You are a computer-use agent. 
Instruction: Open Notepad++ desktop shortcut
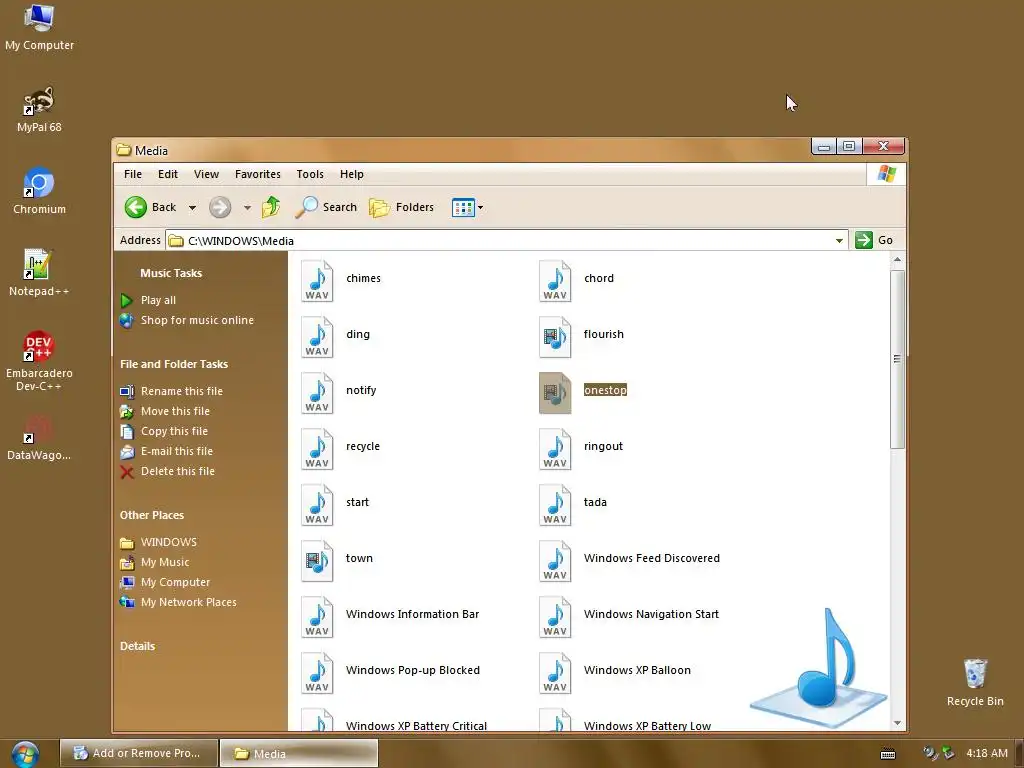coord(39,273)
